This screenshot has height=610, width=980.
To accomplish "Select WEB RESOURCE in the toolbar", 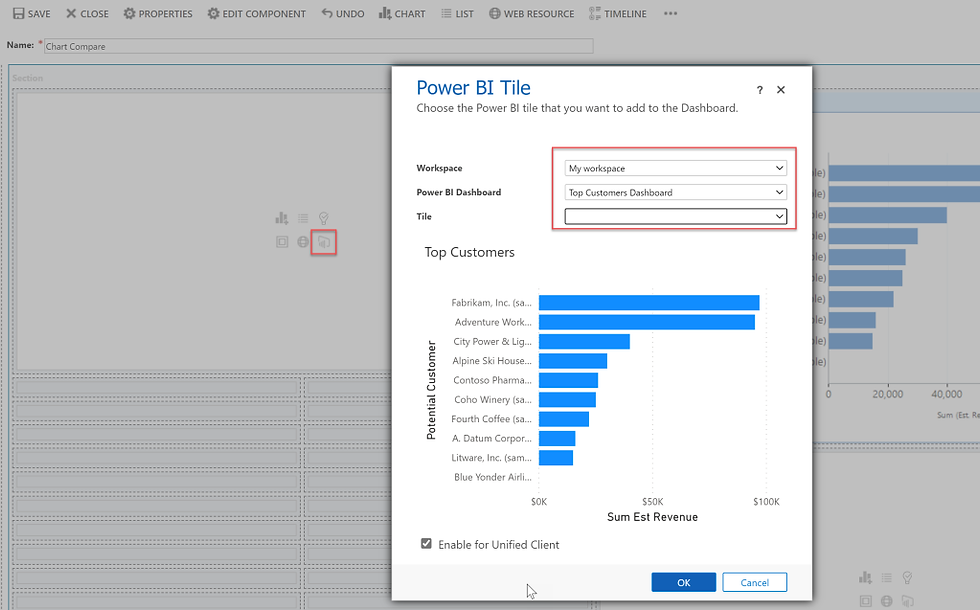I will tap(532, 13).
